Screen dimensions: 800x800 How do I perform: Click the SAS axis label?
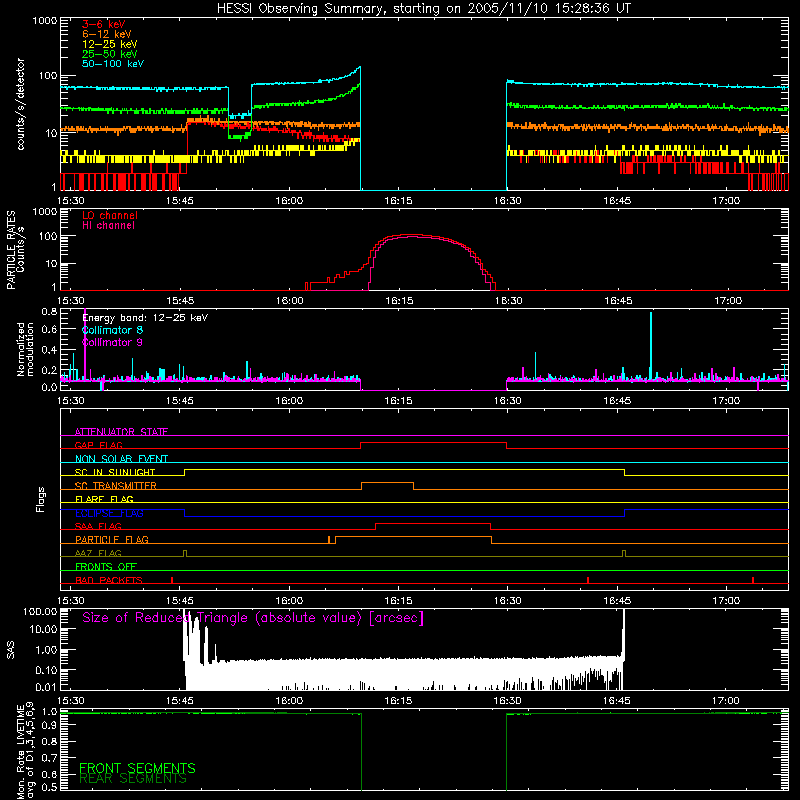tap(11, 650)
